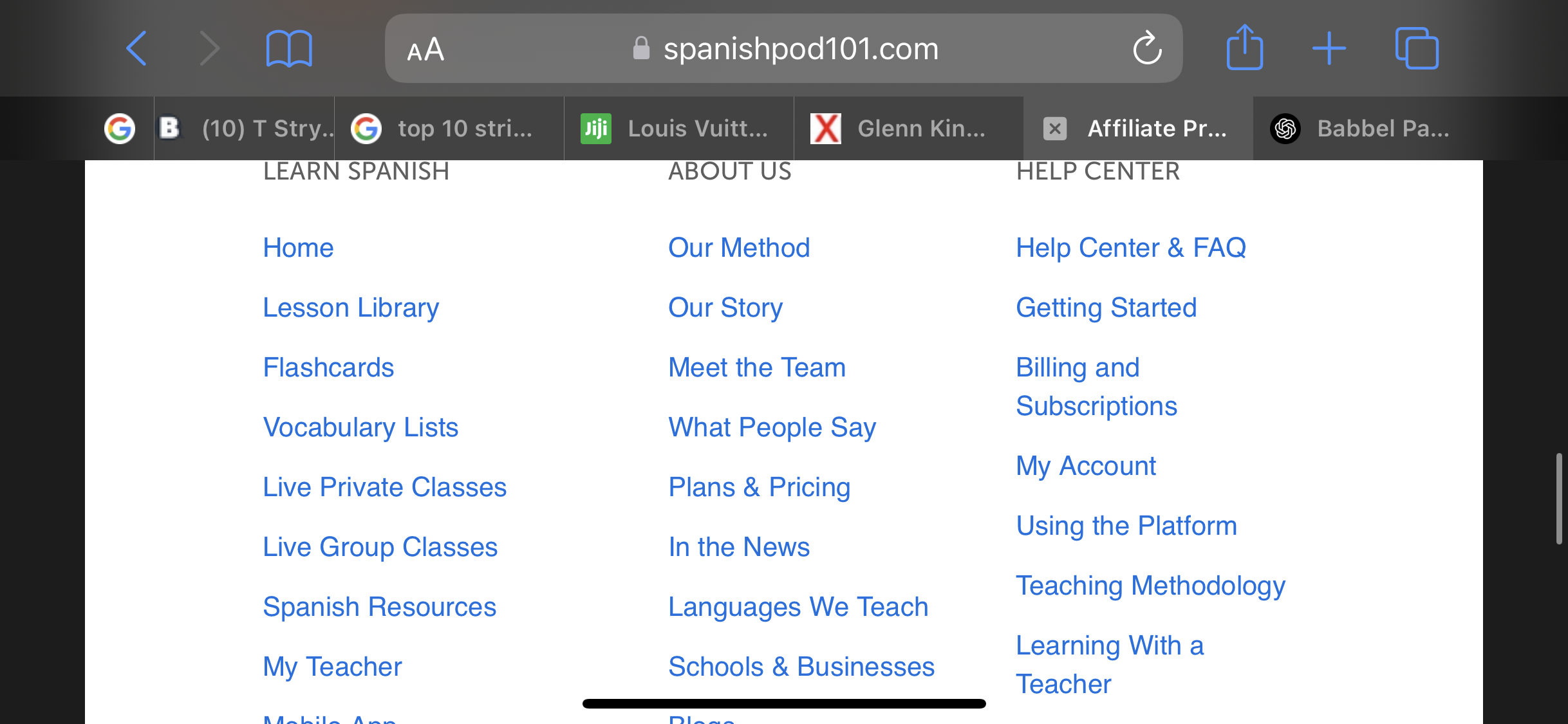Image resolution: width=1568 pixels, height=724 pixels.
Task: Visit the Live Private Classes link
Action: (x=384, y=487)
